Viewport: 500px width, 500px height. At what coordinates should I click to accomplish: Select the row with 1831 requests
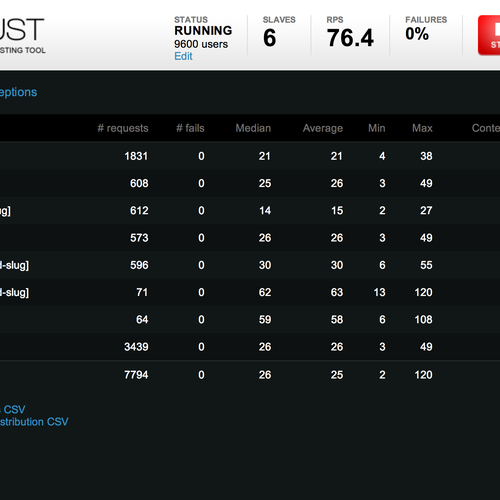(250, 156)
